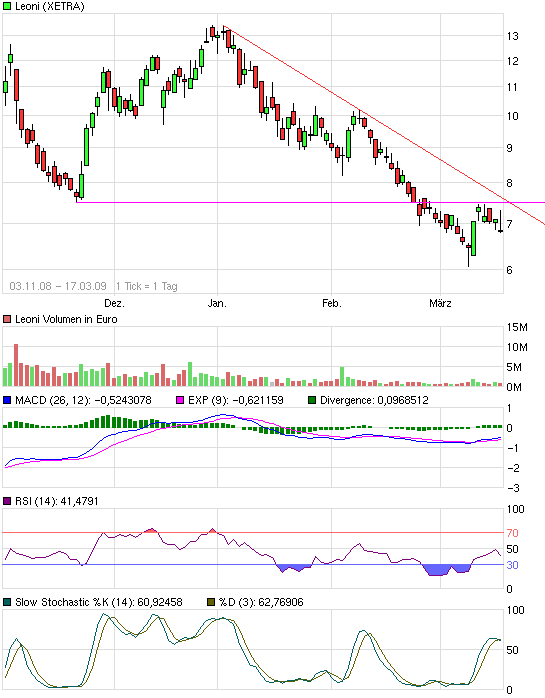Viewport: 545px width, 698px height.
Task: Click the dark green Divergence legend swatch
Action: [x=312, y=400]
